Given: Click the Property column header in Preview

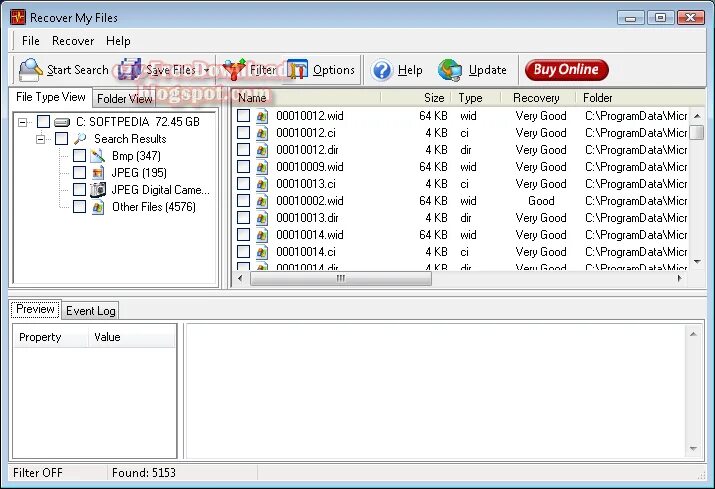Looking at the screenshot, I should pyautogui.click(x=50, y=337).
